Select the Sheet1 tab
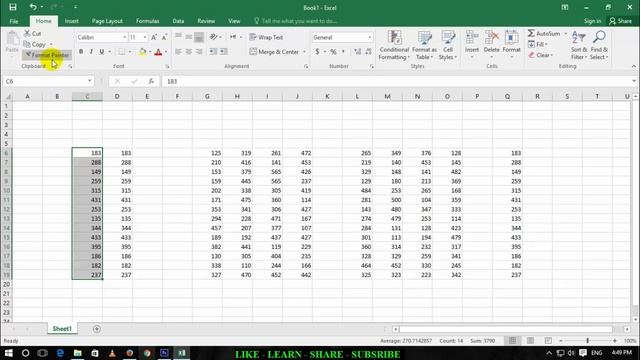Image resolution: width=640 pixels, height=360 pixels. 62,329
